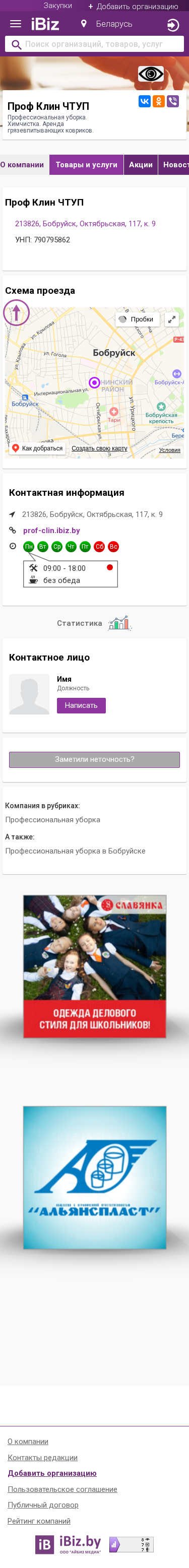Expand the map to fullscreen
Screen dimensions: 189x1568
pyautogui.click(x=172, y=319)
